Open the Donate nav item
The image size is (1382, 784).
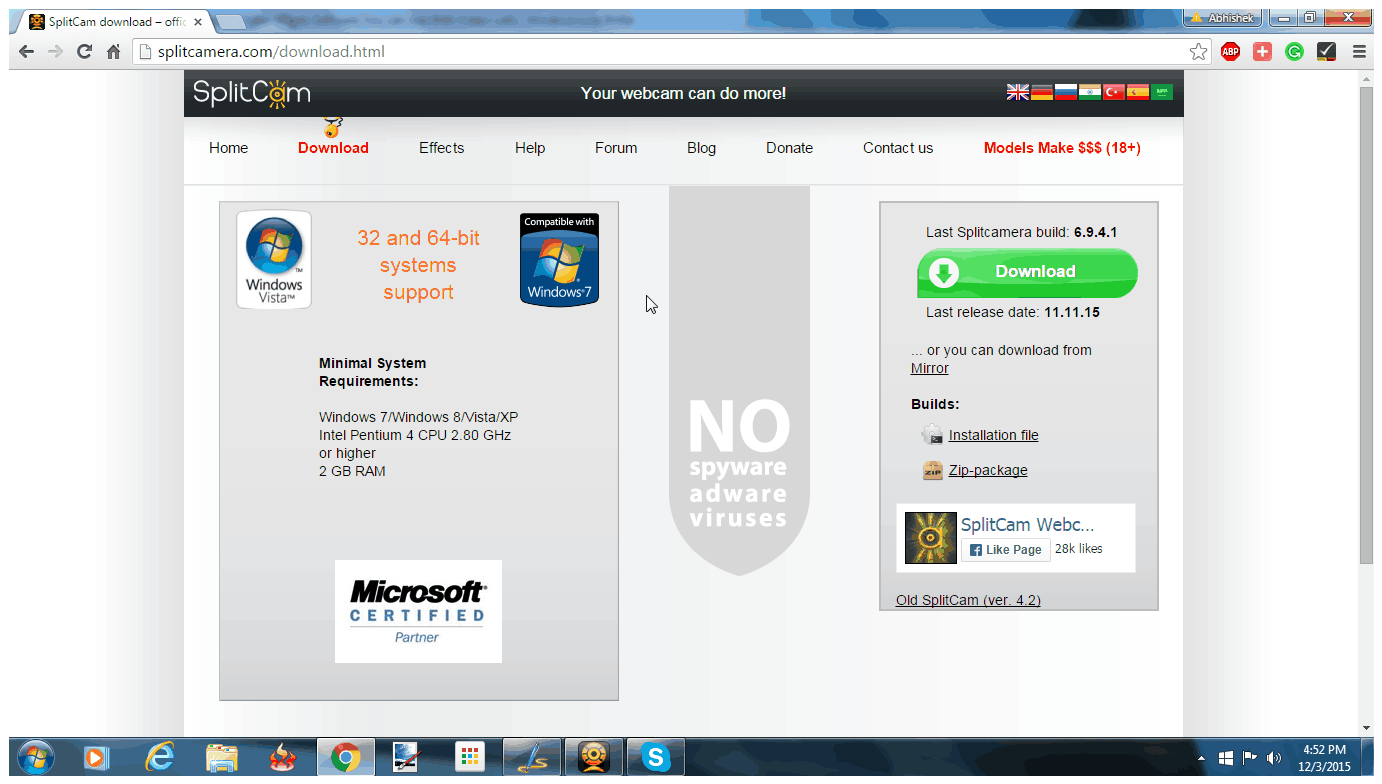point(789,148)
